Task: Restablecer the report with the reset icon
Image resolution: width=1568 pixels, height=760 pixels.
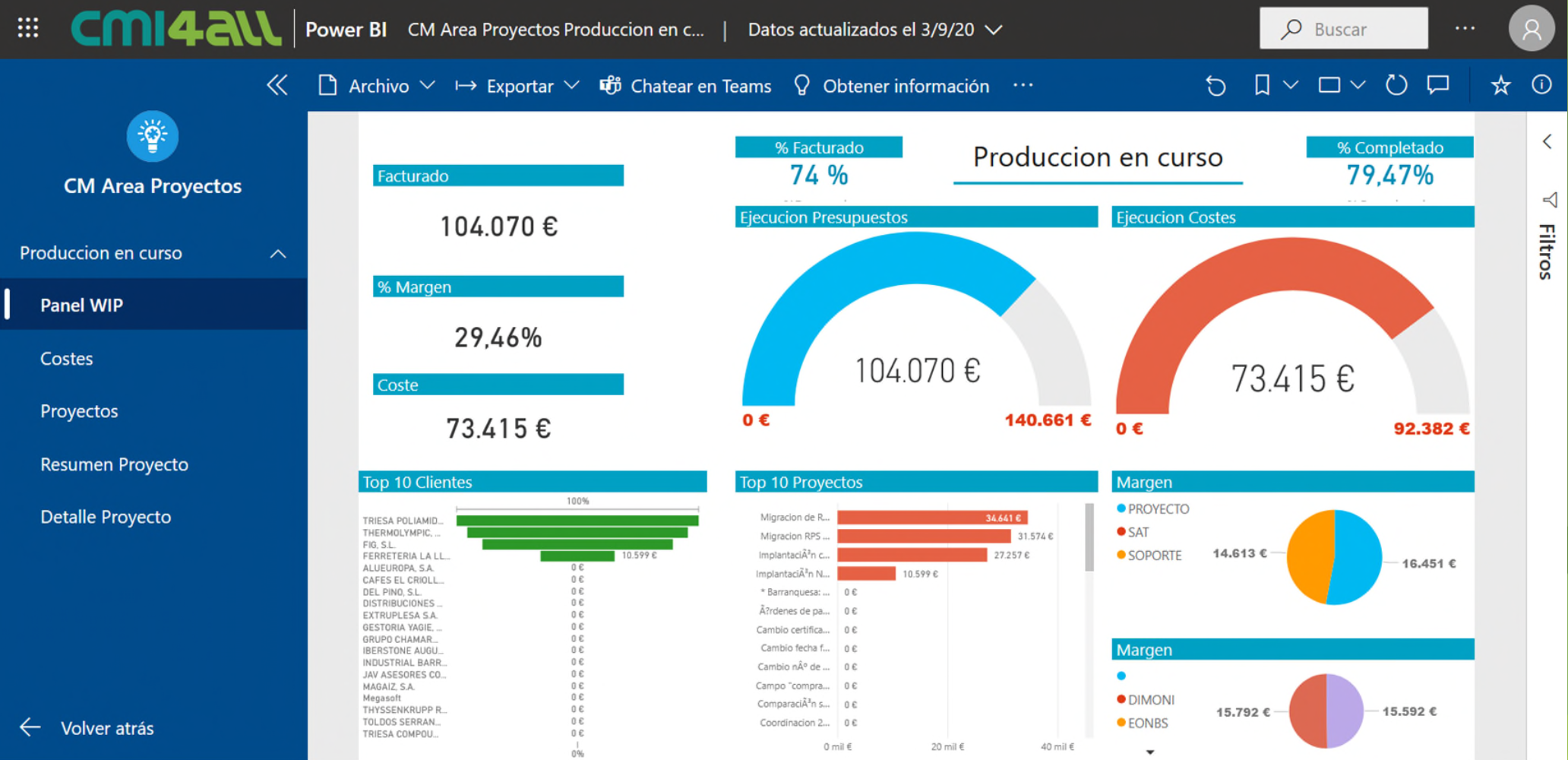Action: coord(1216,85)
